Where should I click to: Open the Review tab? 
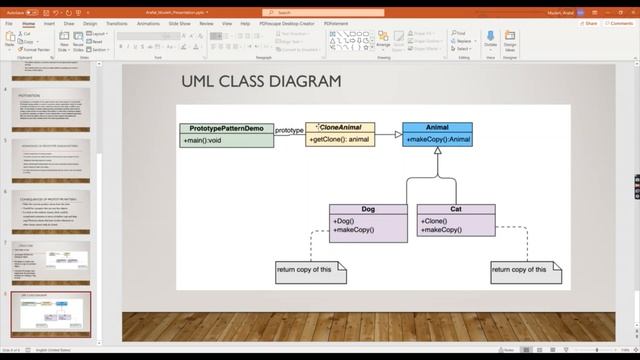(206, 24)
